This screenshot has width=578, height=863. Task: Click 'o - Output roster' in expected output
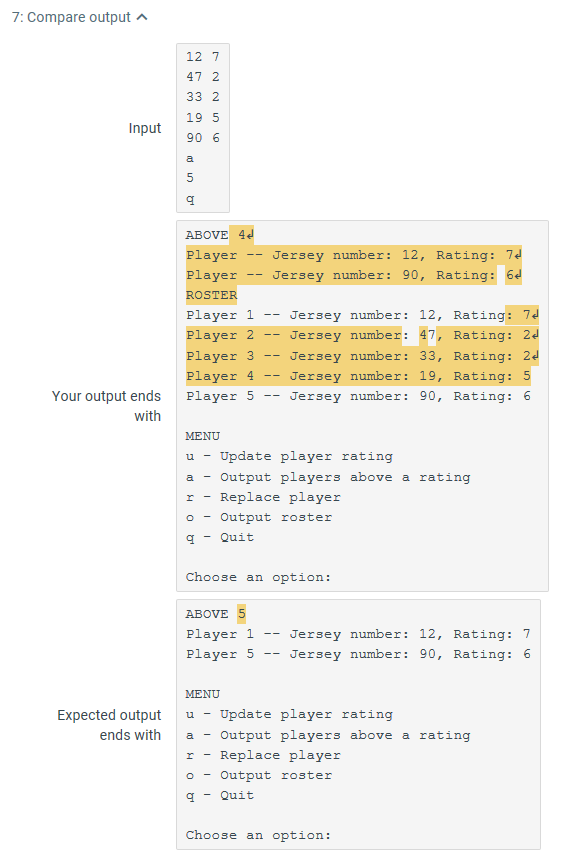259,775
